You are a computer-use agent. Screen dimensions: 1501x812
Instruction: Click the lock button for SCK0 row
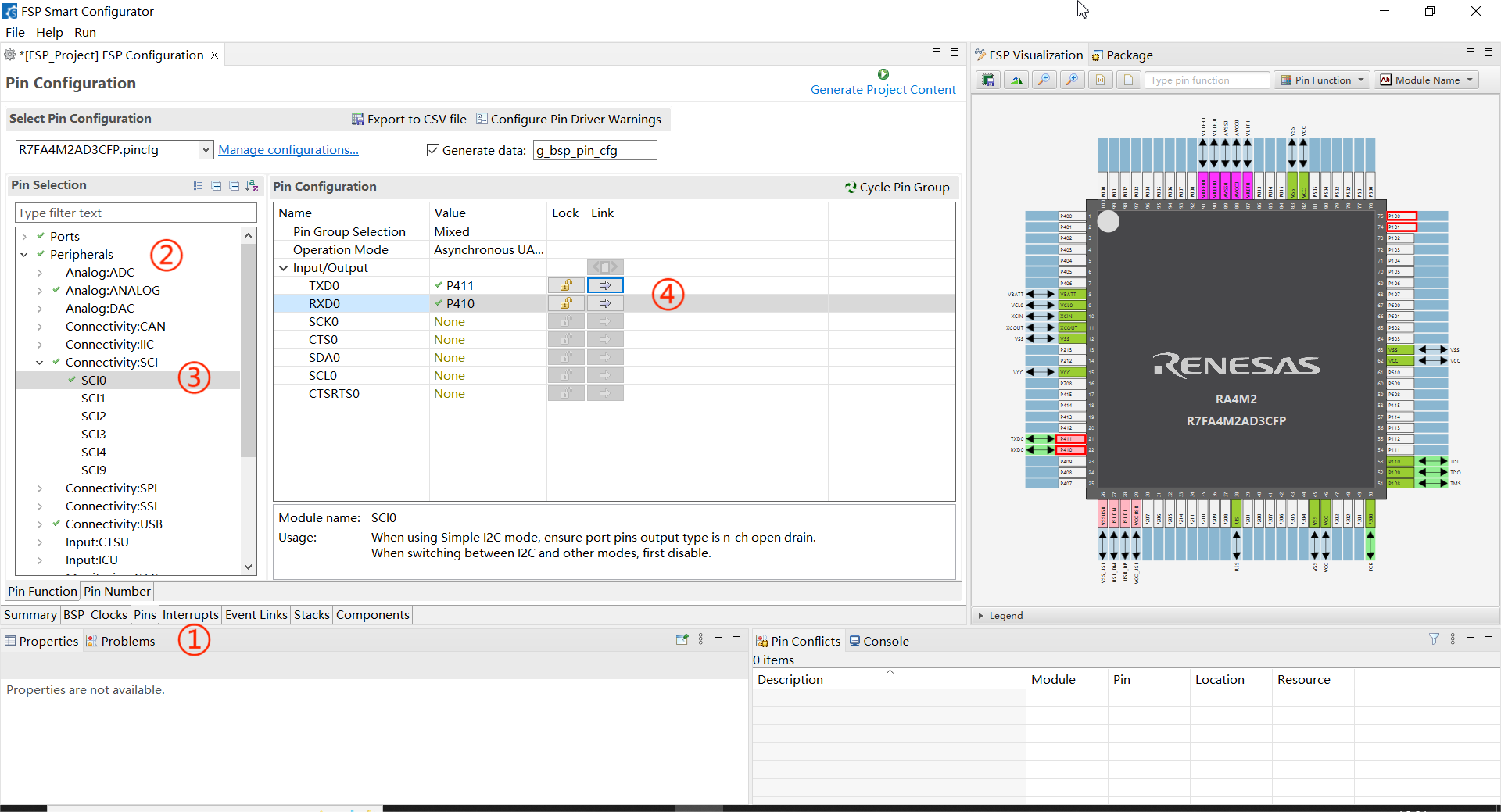click(566, 321)
